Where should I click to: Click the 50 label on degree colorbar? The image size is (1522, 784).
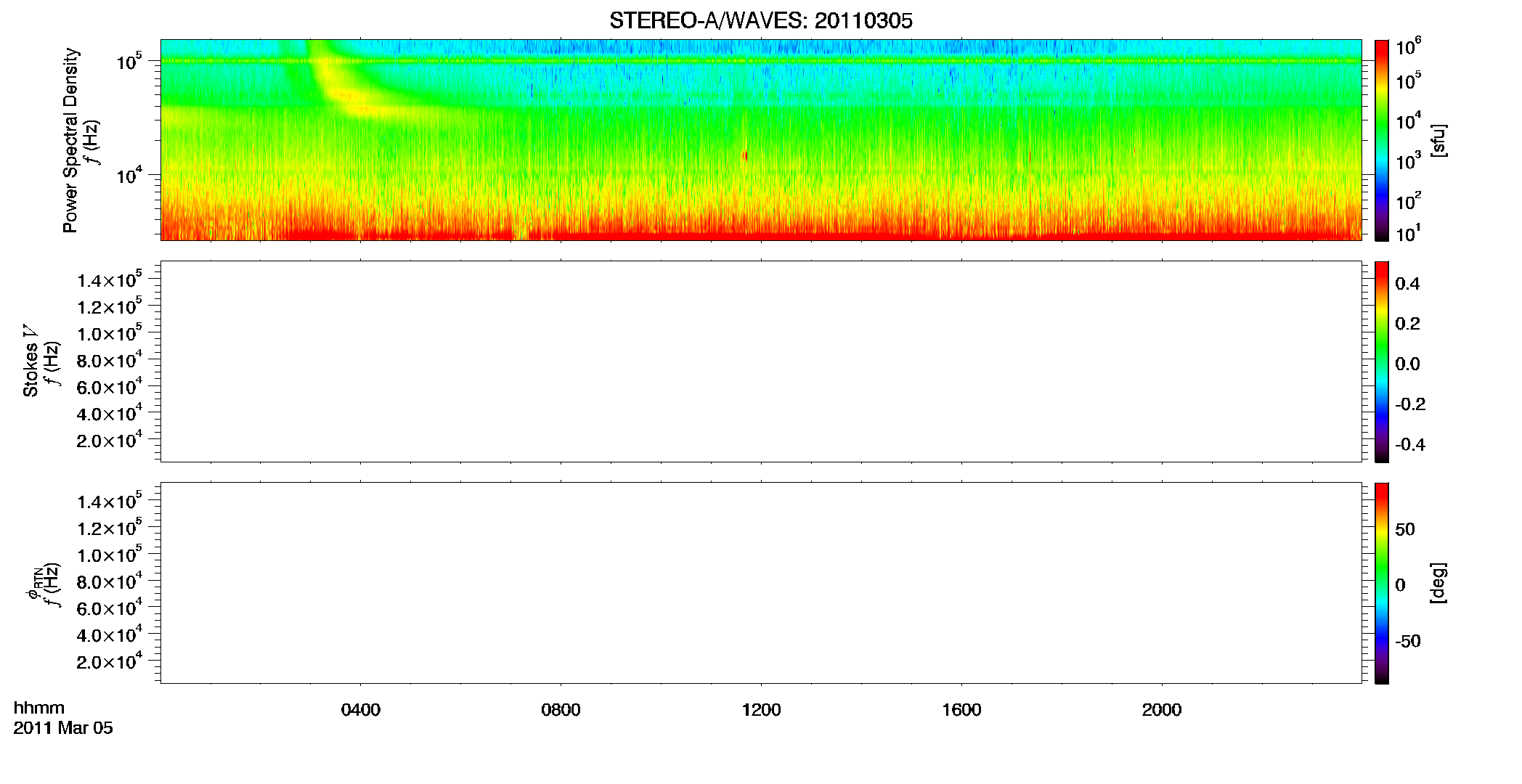1405,529
